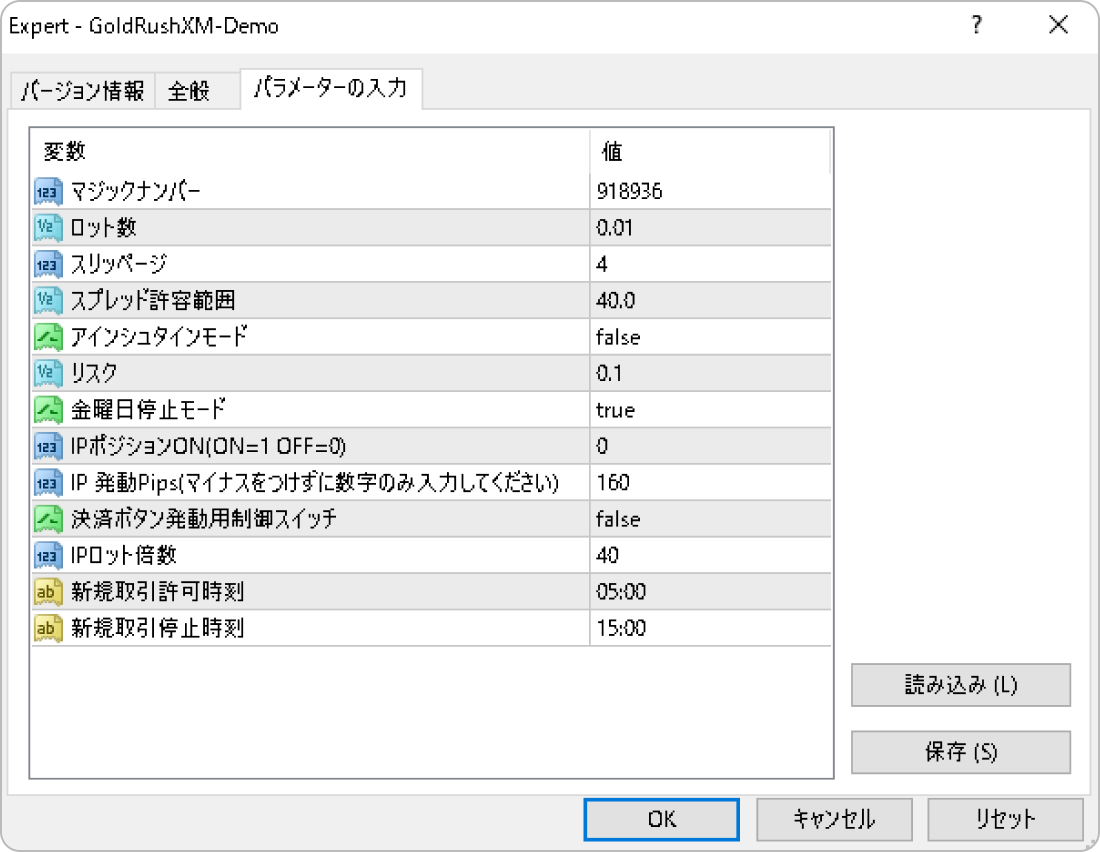Click the IPポジションON(ON=1 OFF=0) variable name

(x=208, y=446)
